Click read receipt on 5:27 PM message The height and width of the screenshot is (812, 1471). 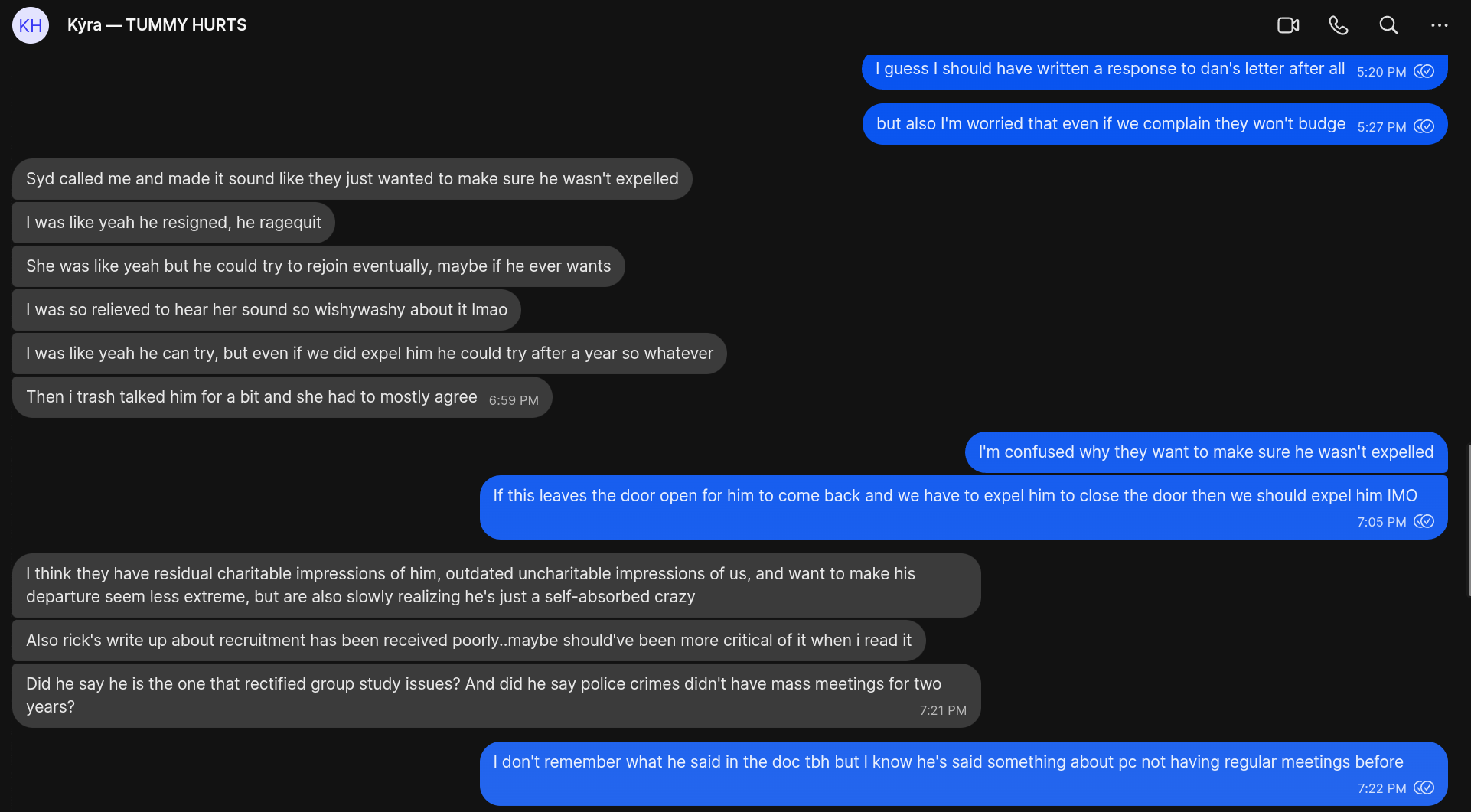click(x=1424, y=126)
